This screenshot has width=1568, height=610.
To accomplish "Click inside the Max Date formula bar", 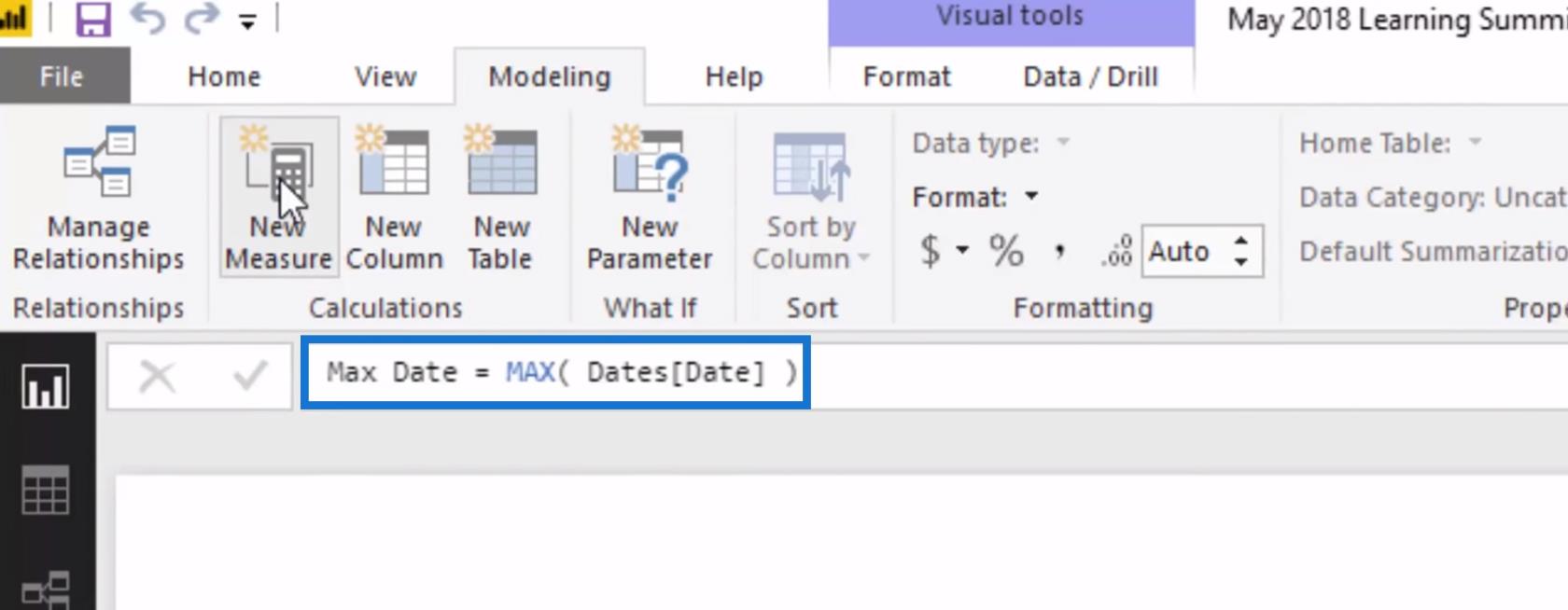I will 555,372.
